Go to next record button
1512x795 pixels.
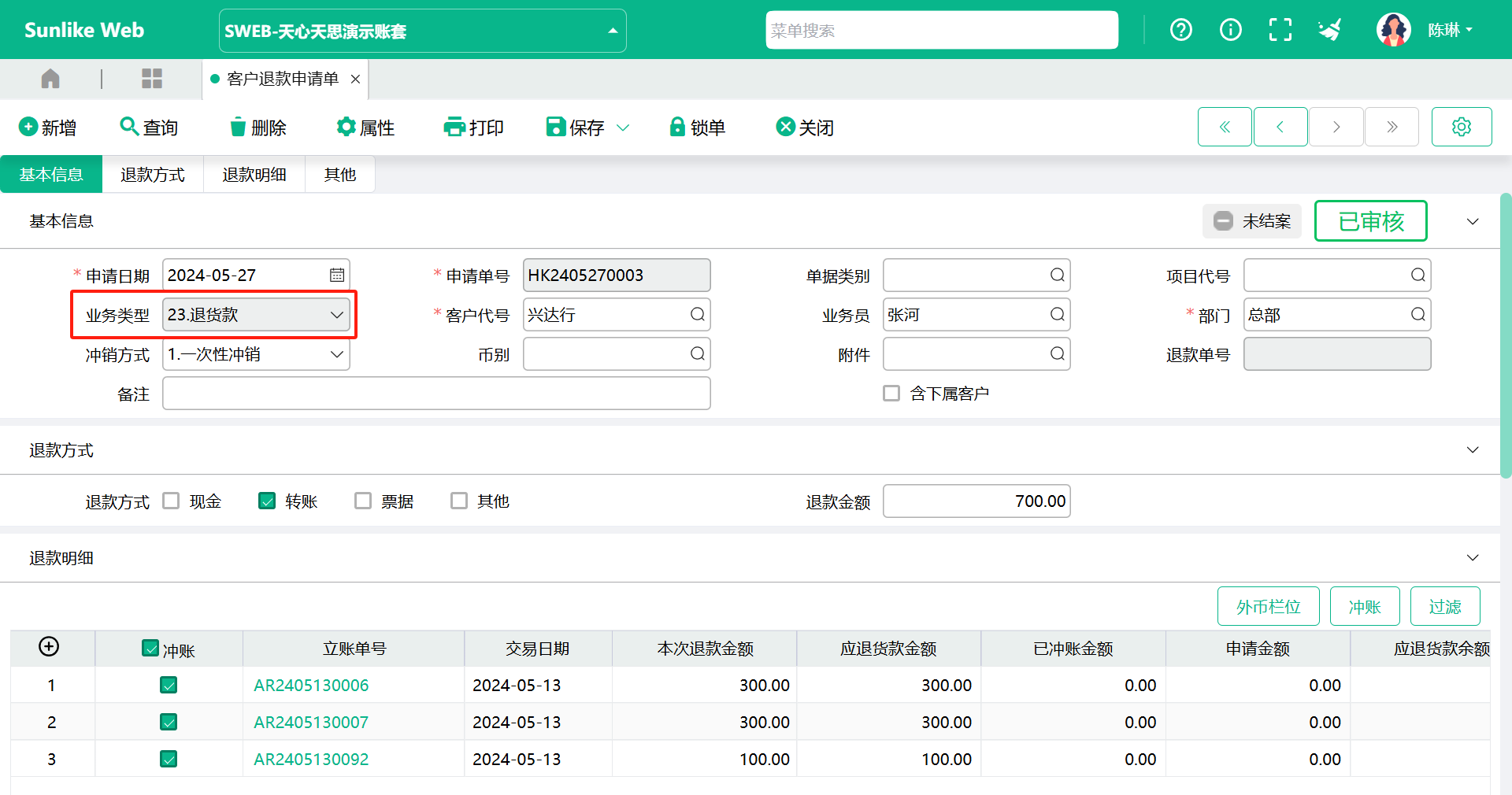pos(1336,127)
